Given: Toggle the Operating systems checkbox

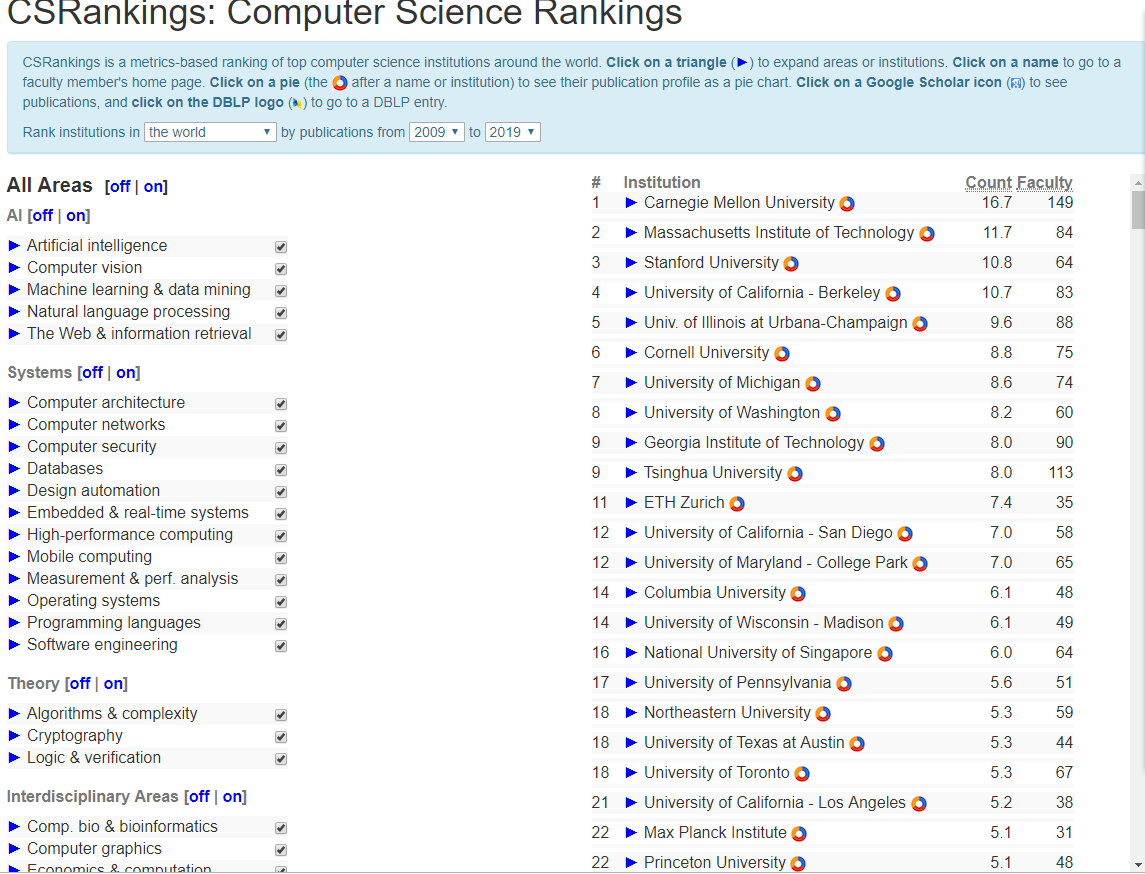Looking at the screenshot, I should (x=281, y=602).
